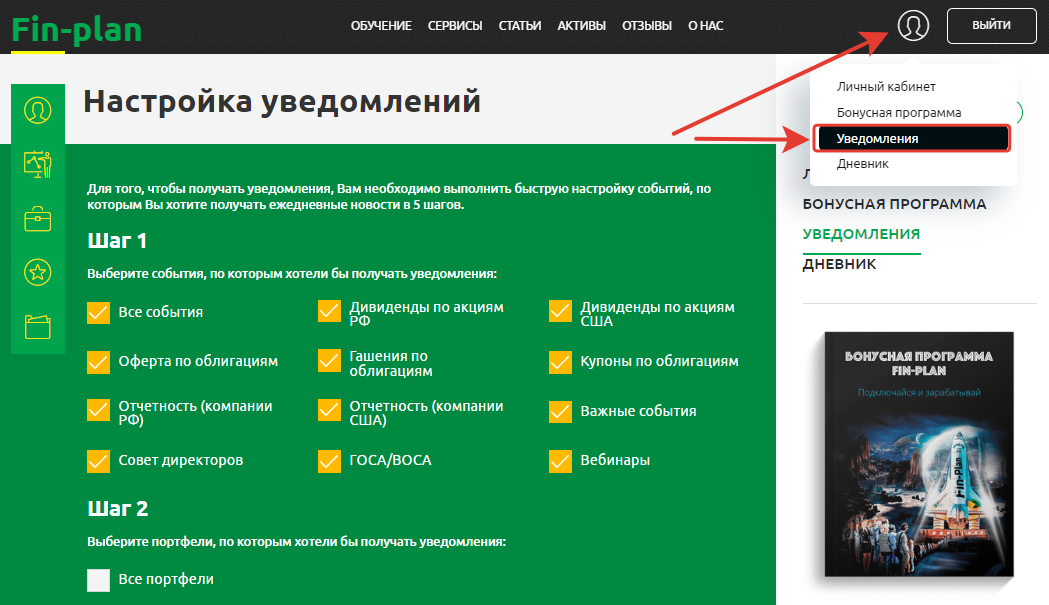Image resolution: width=1049 pixels, height=605 pixels.
Task: Expand the 'Сервисы' navigation menu
Action: [455, 26]
